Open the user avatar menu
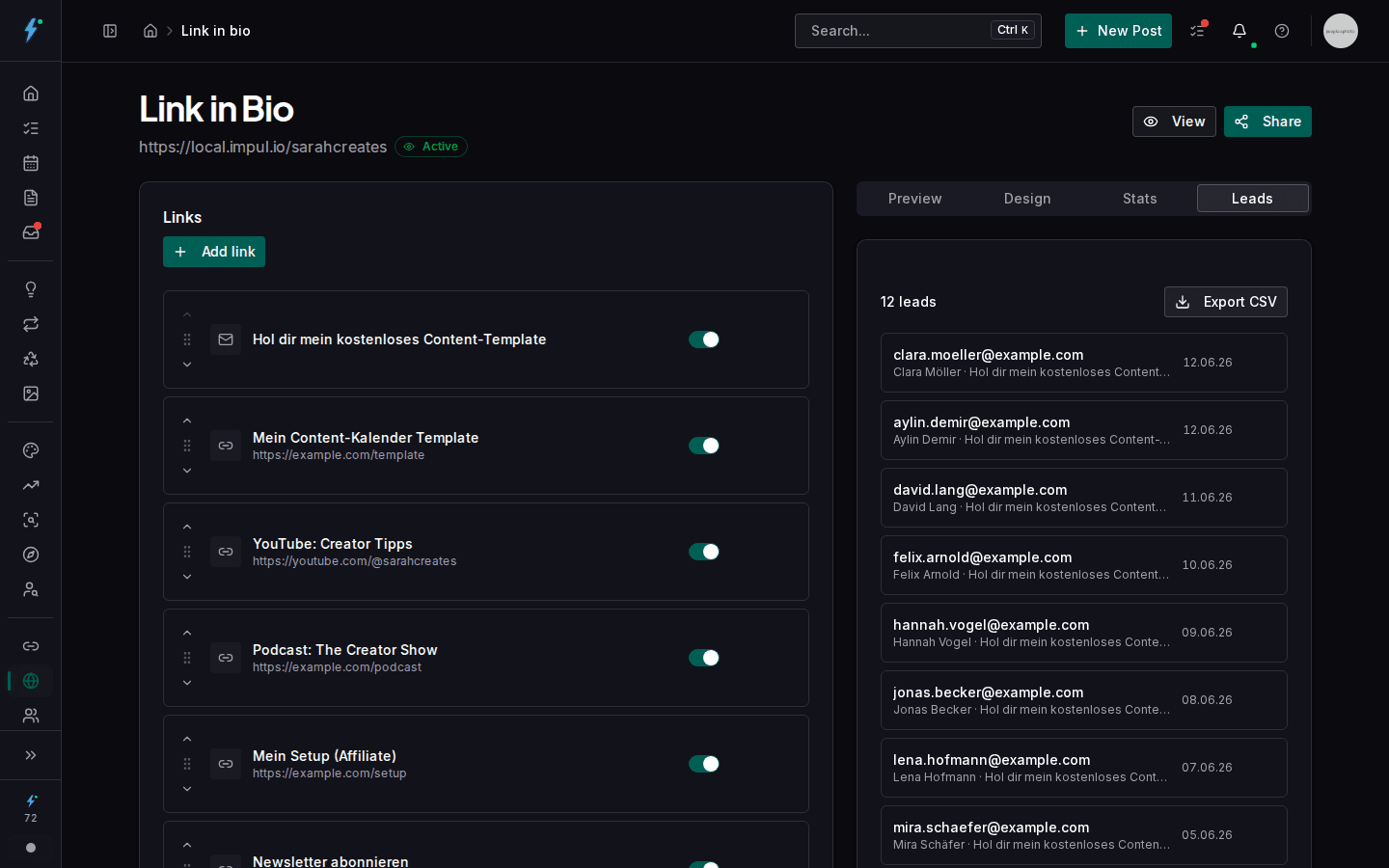1389x868 pixels. coord(1341,31)
